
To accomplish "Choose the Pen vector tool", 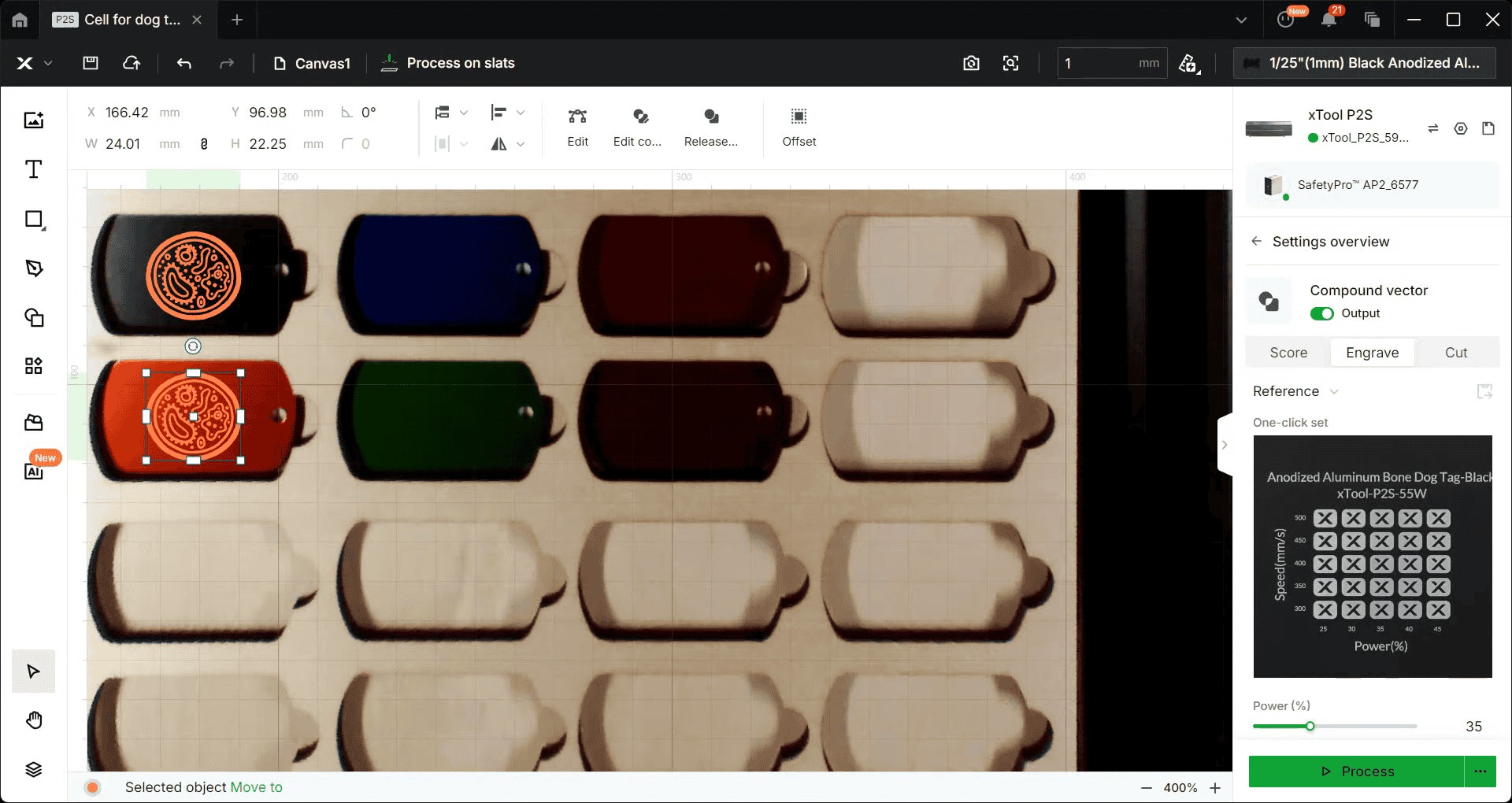I will point(33,268).
